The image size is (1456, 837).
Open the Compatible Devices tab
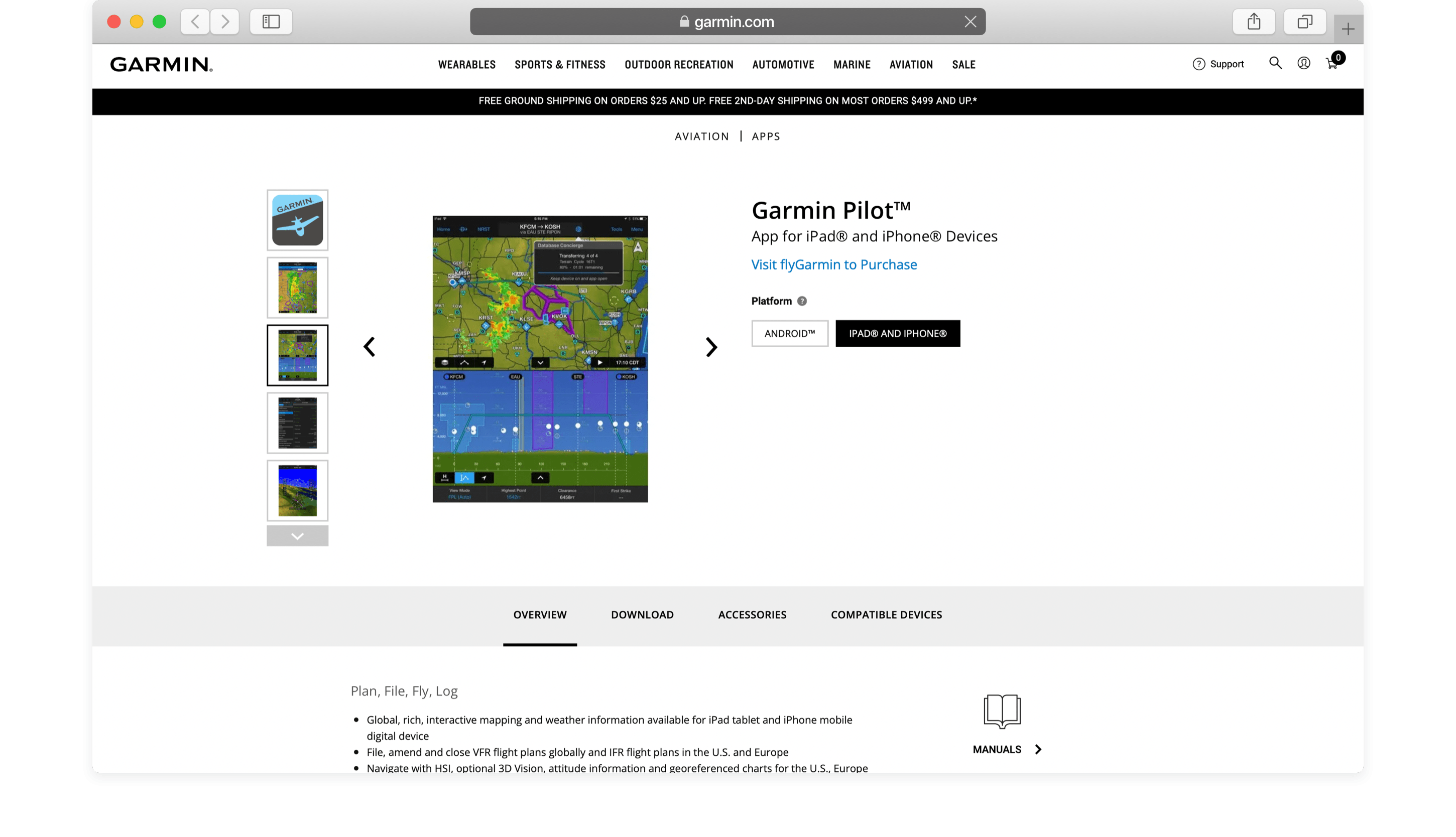pos(886,615)
